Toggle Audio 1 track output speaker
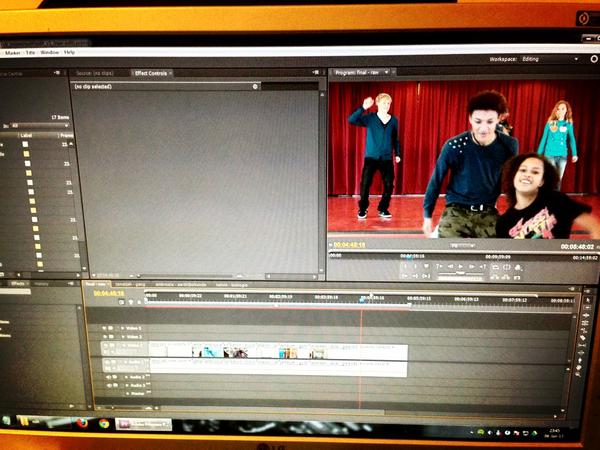Screen dimensions: 600x450 (x=107, y=362)
